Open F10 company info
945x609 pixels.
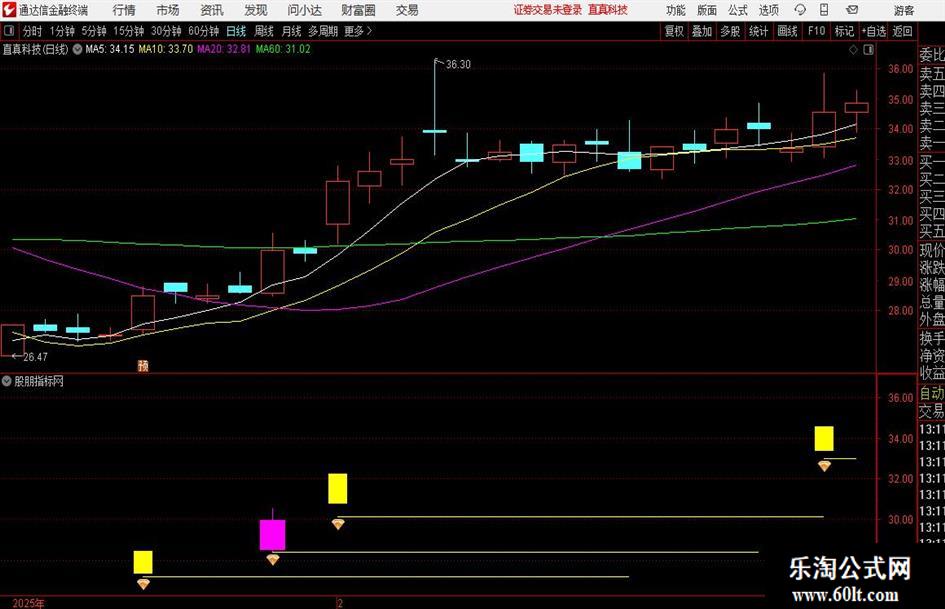tap(816, 31)
